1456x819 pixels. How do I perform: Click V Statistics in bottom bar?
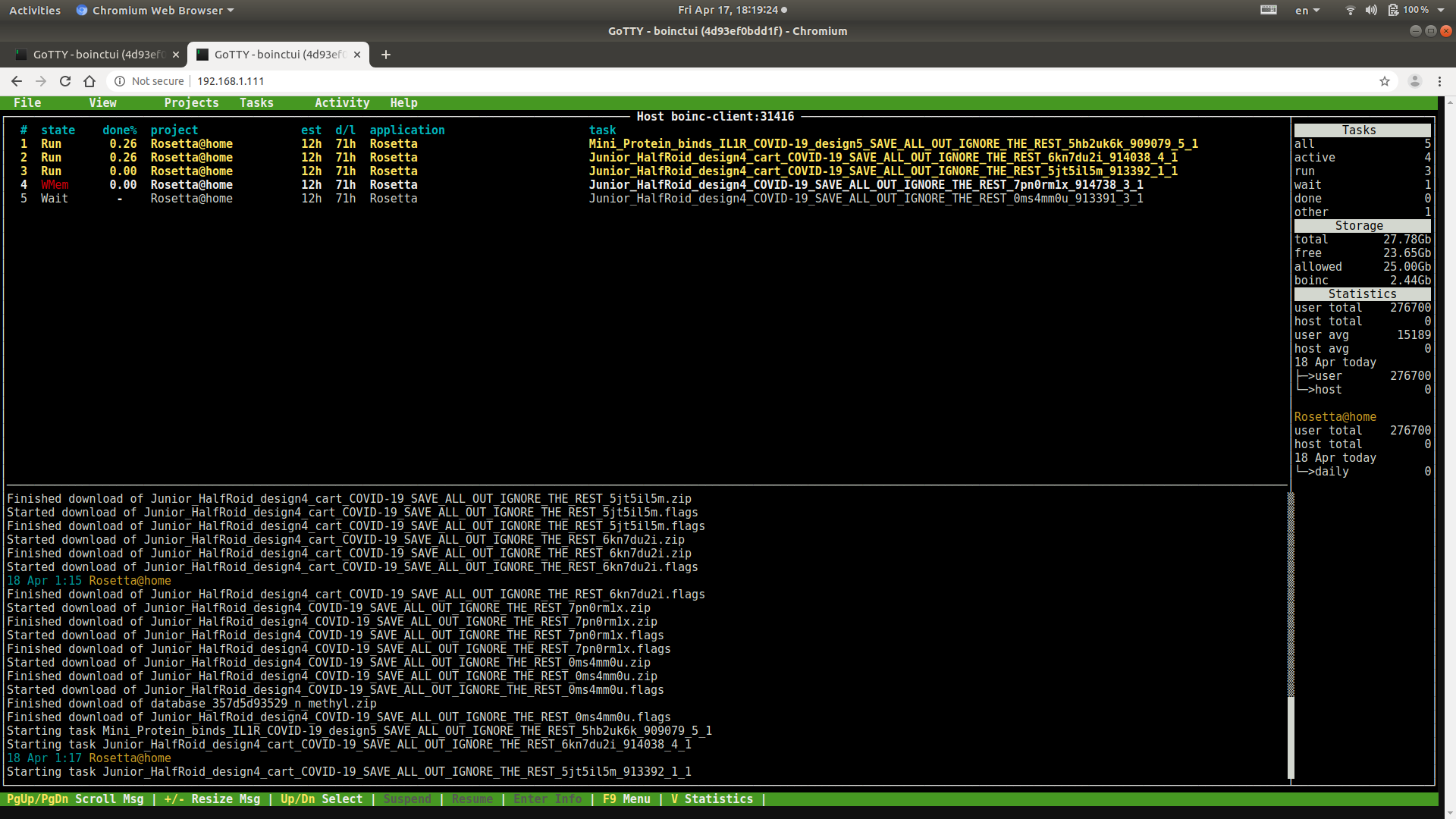tap(711, 799)
